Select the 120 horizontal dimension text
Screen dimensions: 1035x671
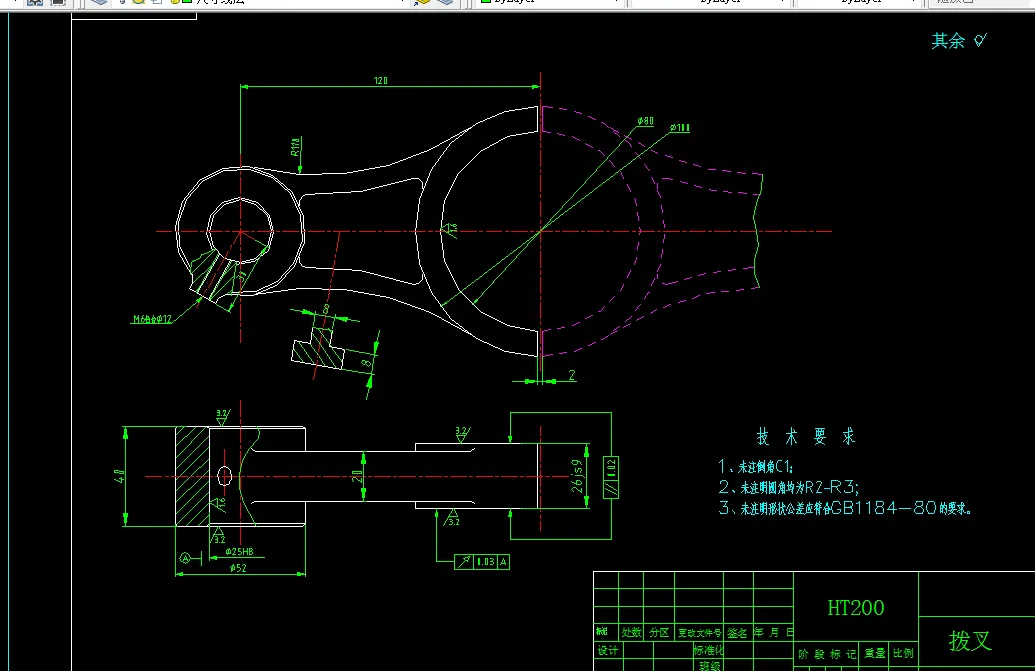[381, 80]
